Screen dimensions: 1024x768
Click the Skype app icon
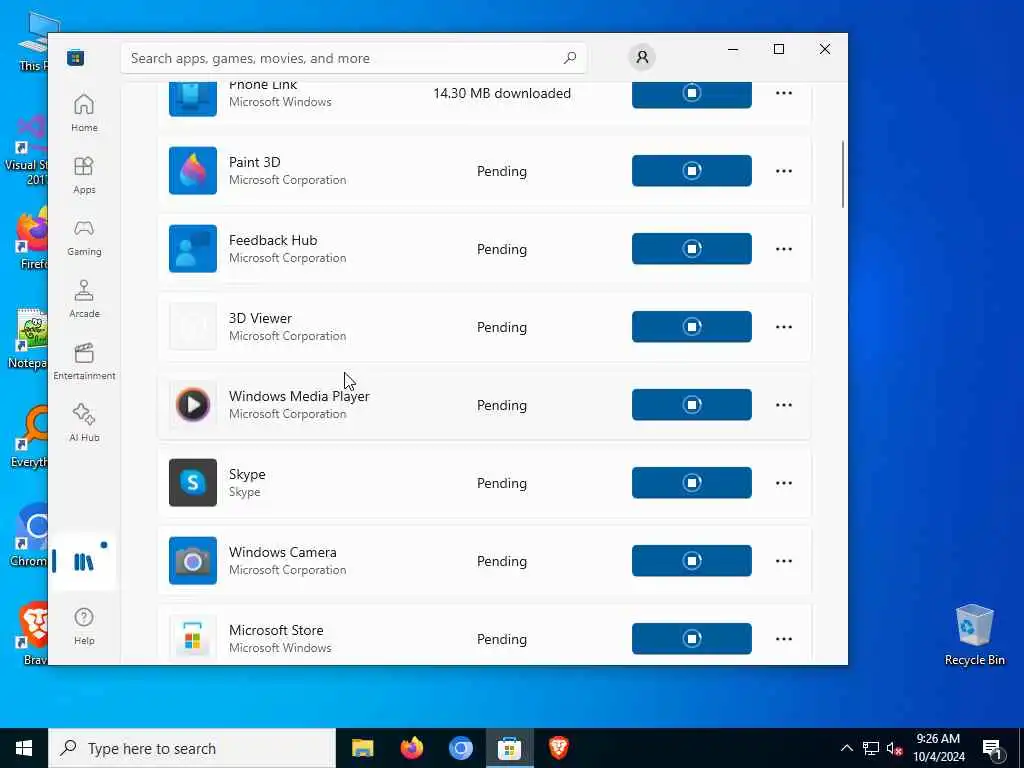(x=193, y=483)
